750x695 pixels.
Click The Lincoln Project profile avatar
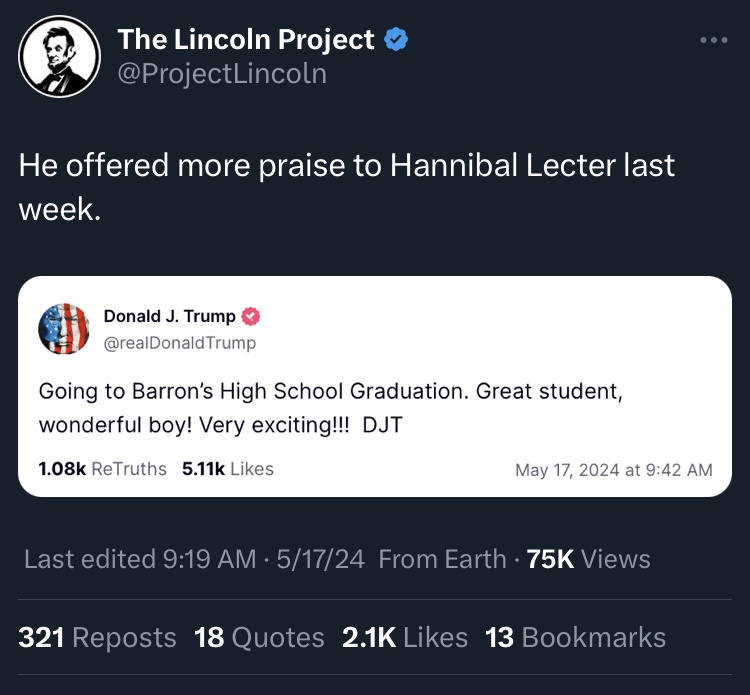(x=60, y=56)
